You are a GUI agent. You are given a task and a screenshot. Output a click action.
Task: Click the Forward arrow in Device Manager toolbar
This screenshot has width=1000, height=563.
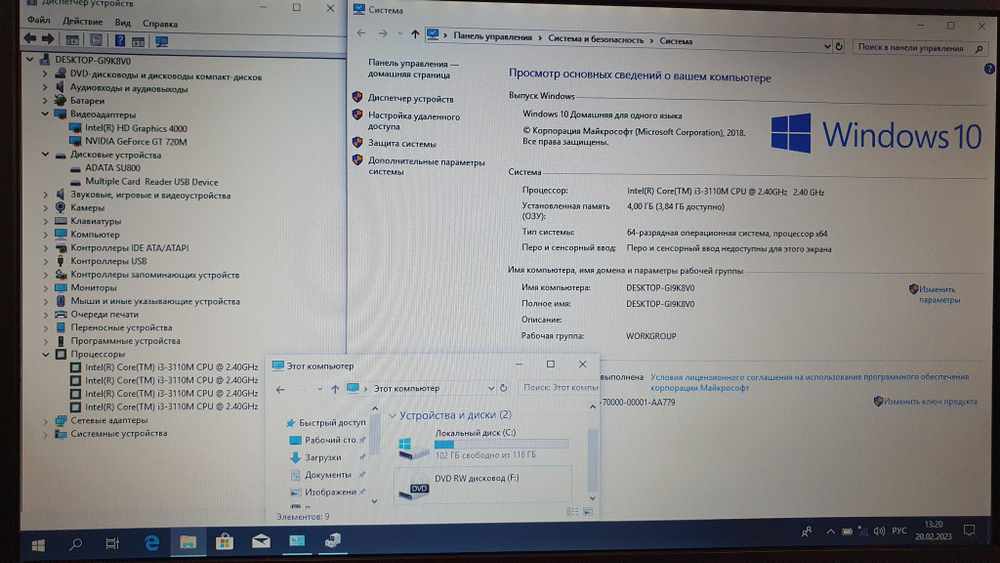coord(48,40)
